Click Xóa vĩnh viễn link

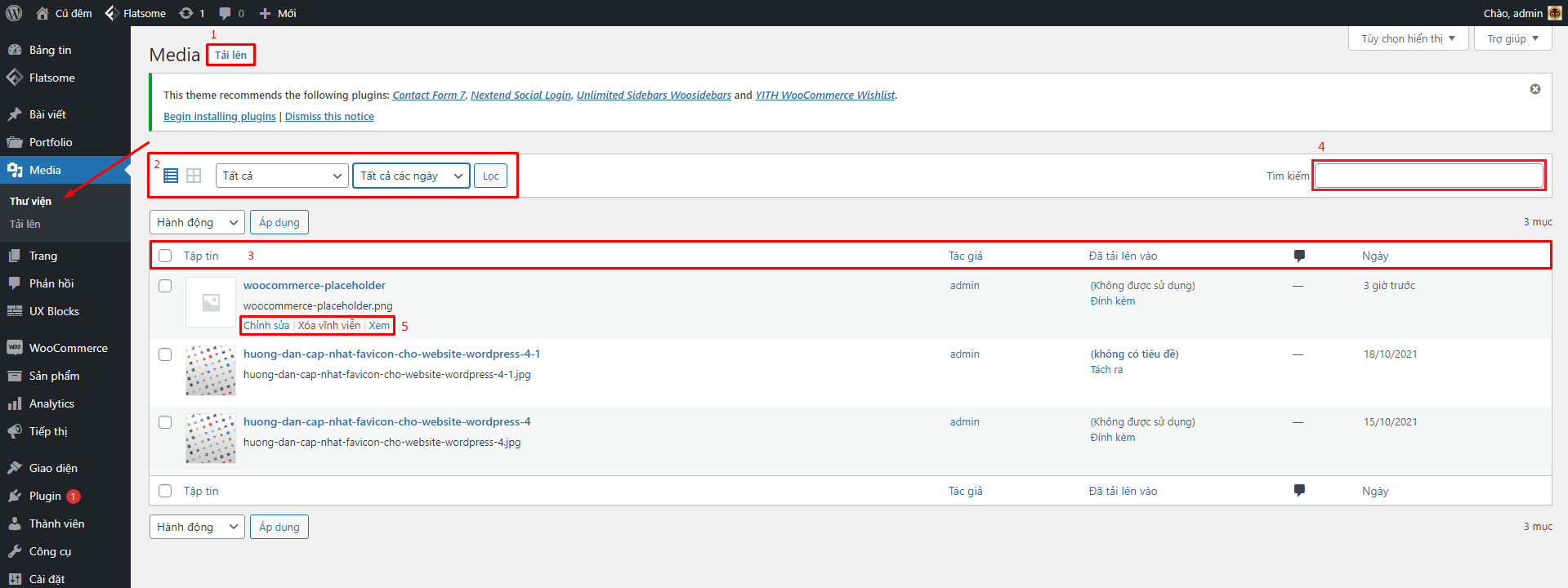point(329,325)
